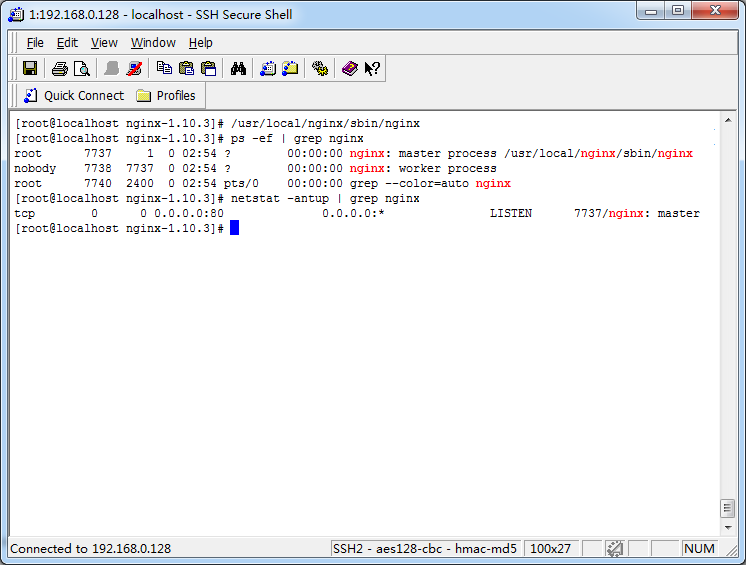Viewport: 746px width, 565px height.
Task: Click the 'nginx: worker process' text
Action: pyautogui.click(x=423, y=168)
